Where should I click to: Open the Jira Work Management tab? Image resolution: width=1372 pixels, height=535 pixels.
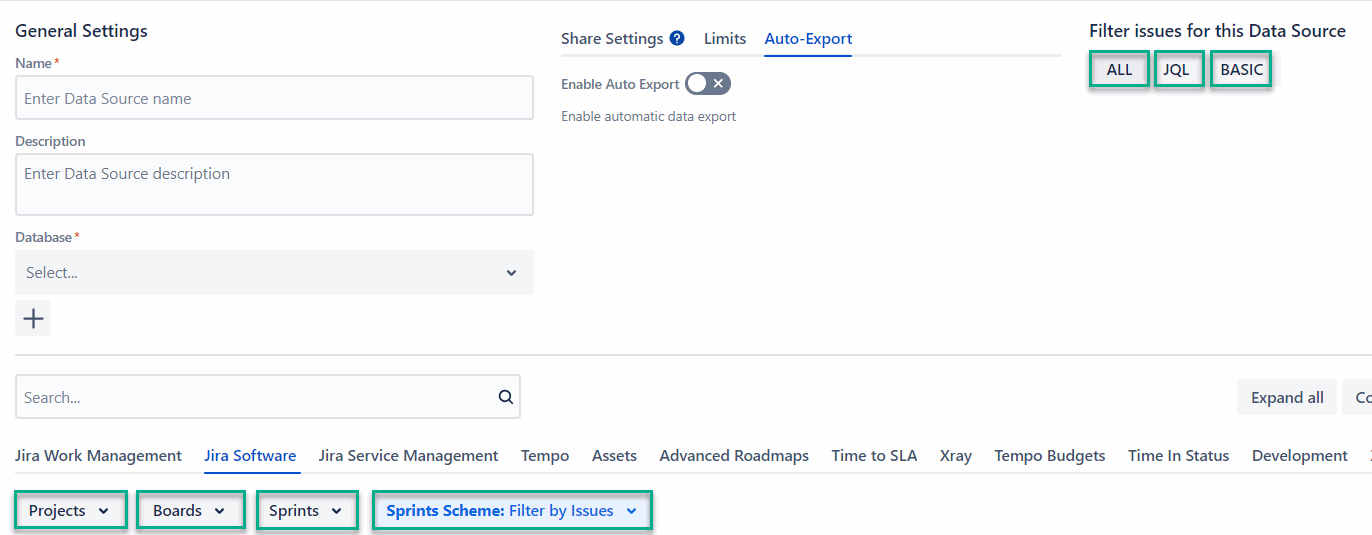[x=98, y=456]
